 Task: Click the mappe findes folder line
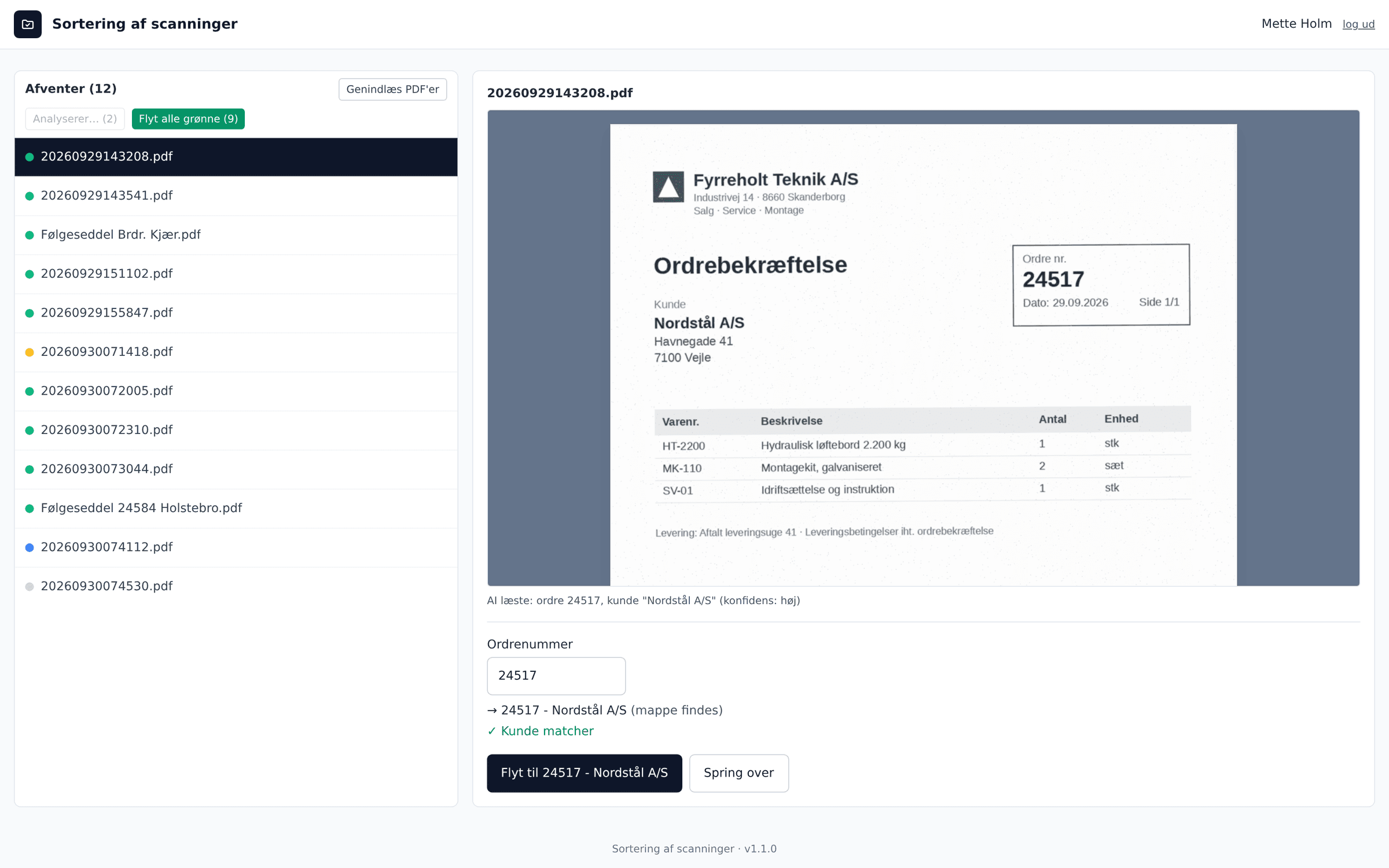point(605,710)
